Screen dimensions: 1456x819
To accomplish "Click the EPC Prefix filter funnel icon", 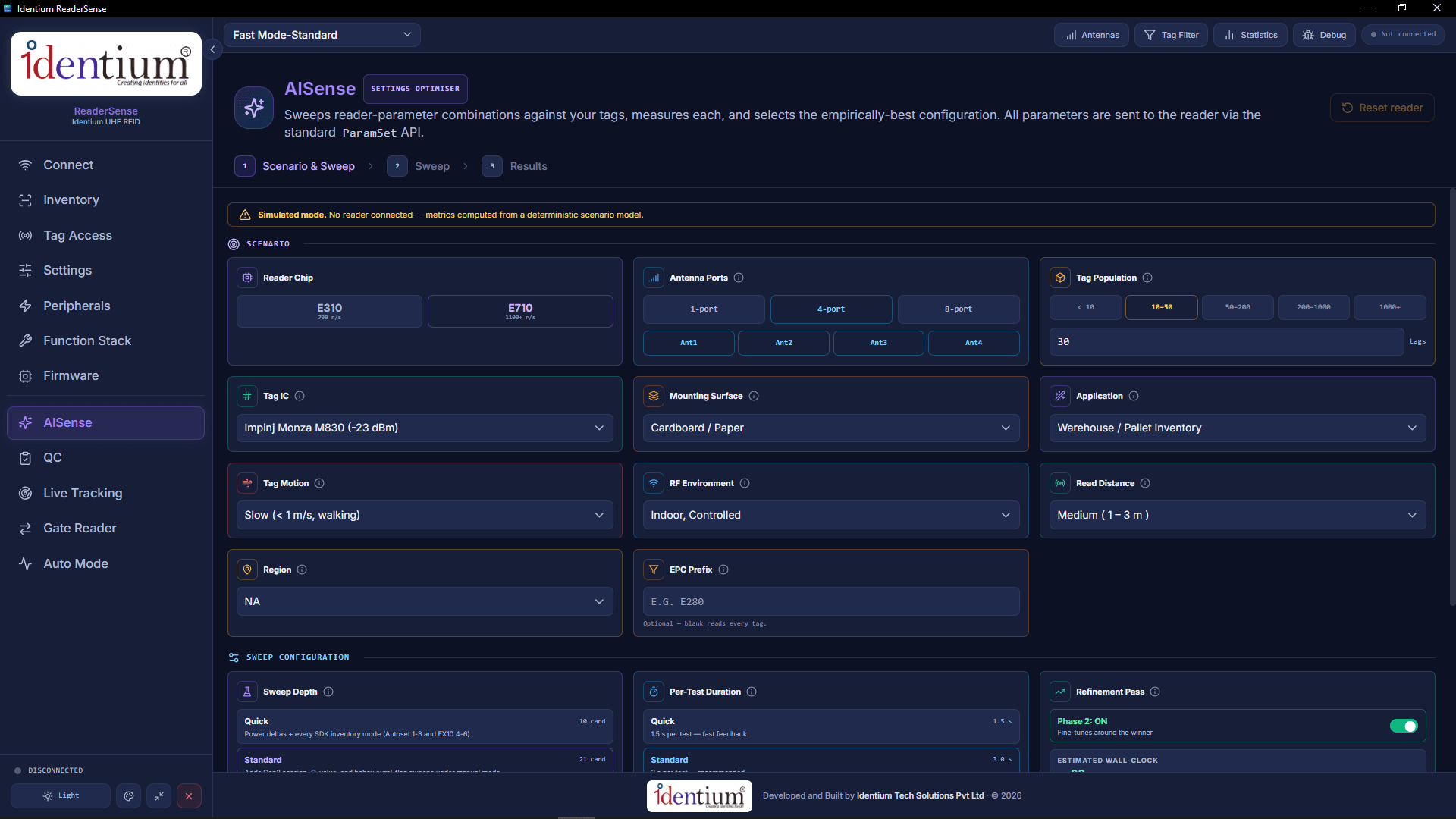I will [654, 570].
